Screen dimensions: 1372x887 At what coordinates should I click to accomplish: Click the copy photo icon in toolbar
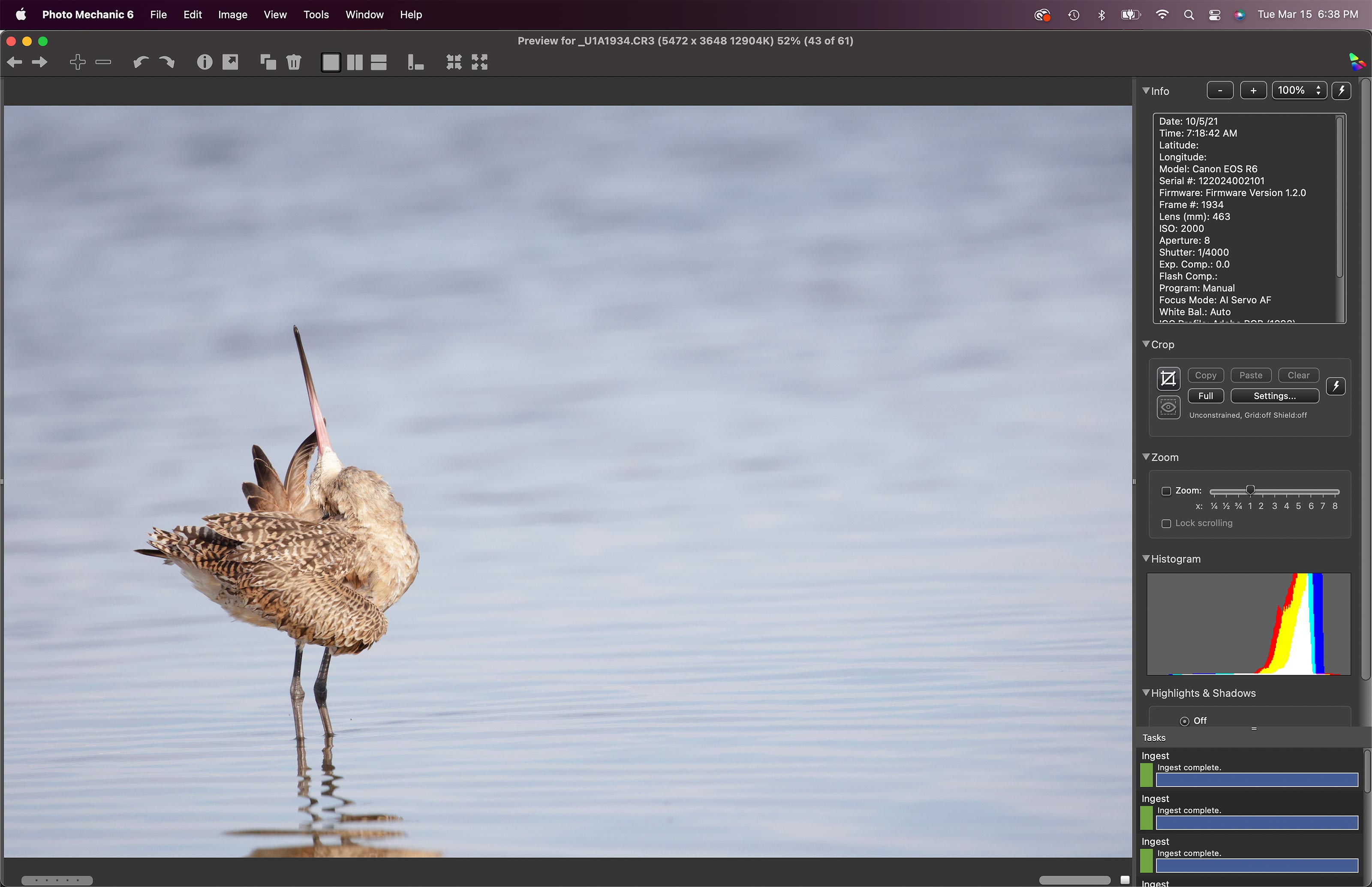(x=268, y=62)
